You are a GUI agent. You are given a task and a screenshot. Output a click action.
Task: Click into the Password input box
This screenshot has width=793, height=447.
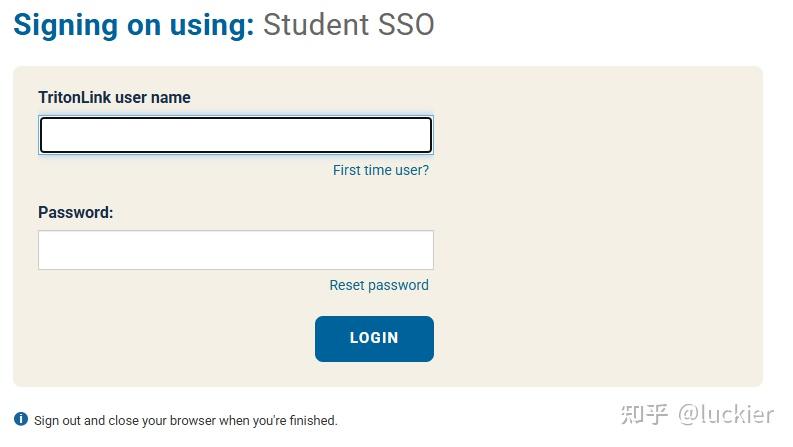pos(235,250)
